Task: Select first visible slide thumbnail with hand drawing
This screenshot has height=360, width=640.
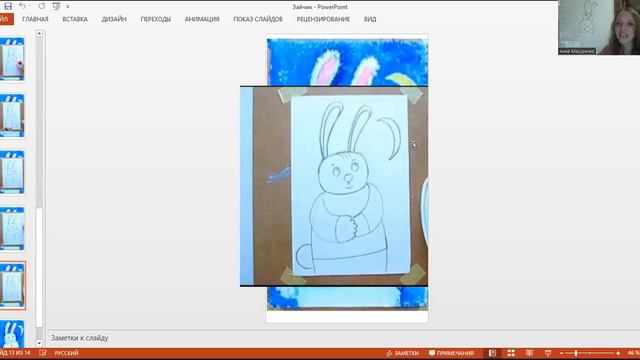Action: coord(12,59)
